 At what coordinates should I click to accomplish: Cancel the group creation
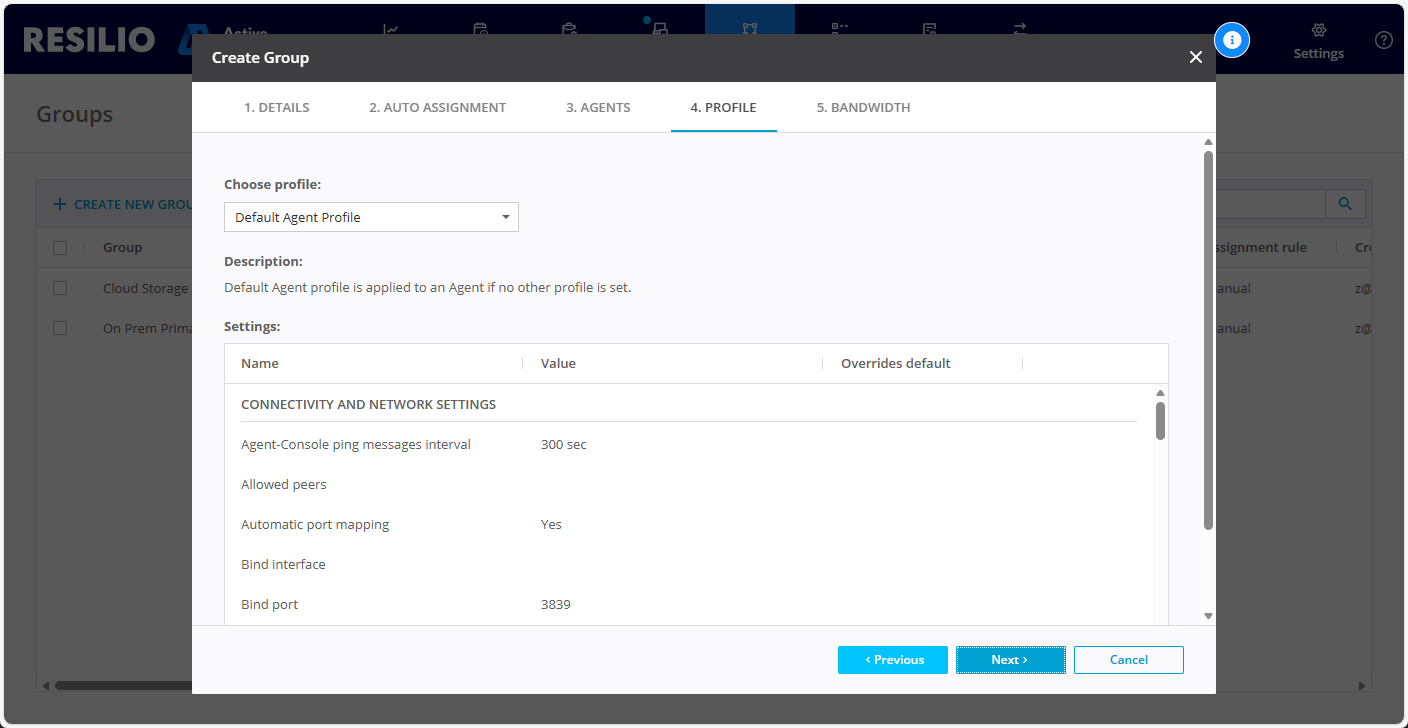coord(1128,660)
